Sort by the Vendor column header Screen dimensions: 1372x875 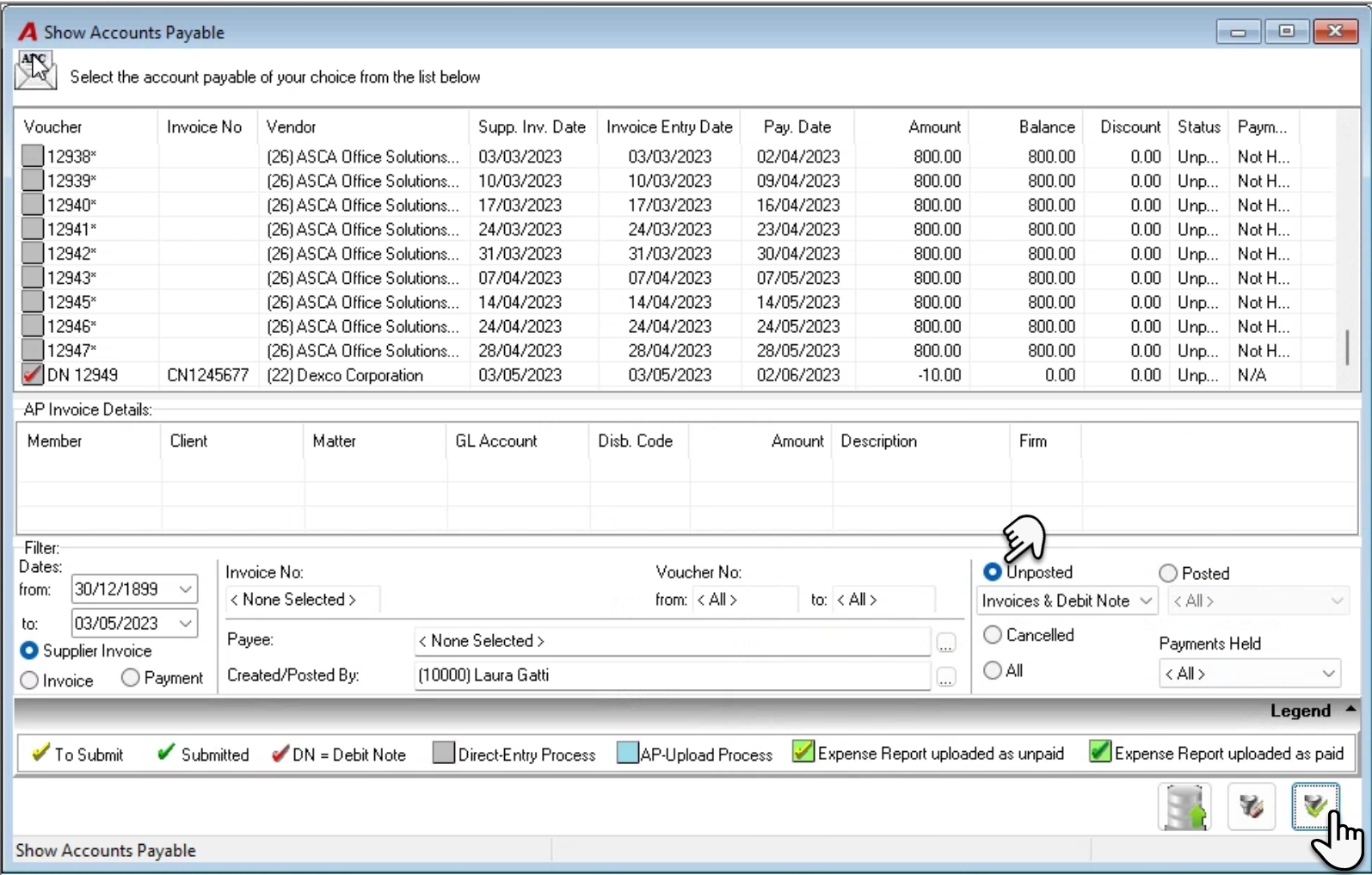point(291,127)
